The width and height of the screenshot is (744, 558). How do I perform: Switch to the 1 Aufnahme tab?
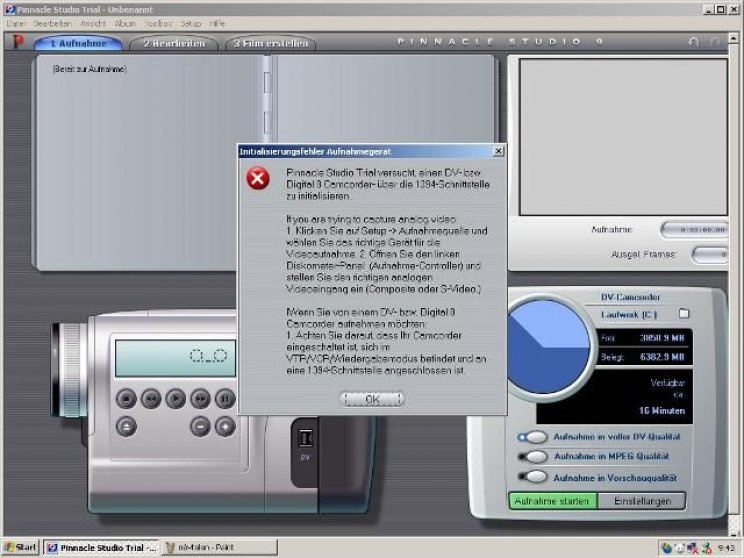[78, 43]
